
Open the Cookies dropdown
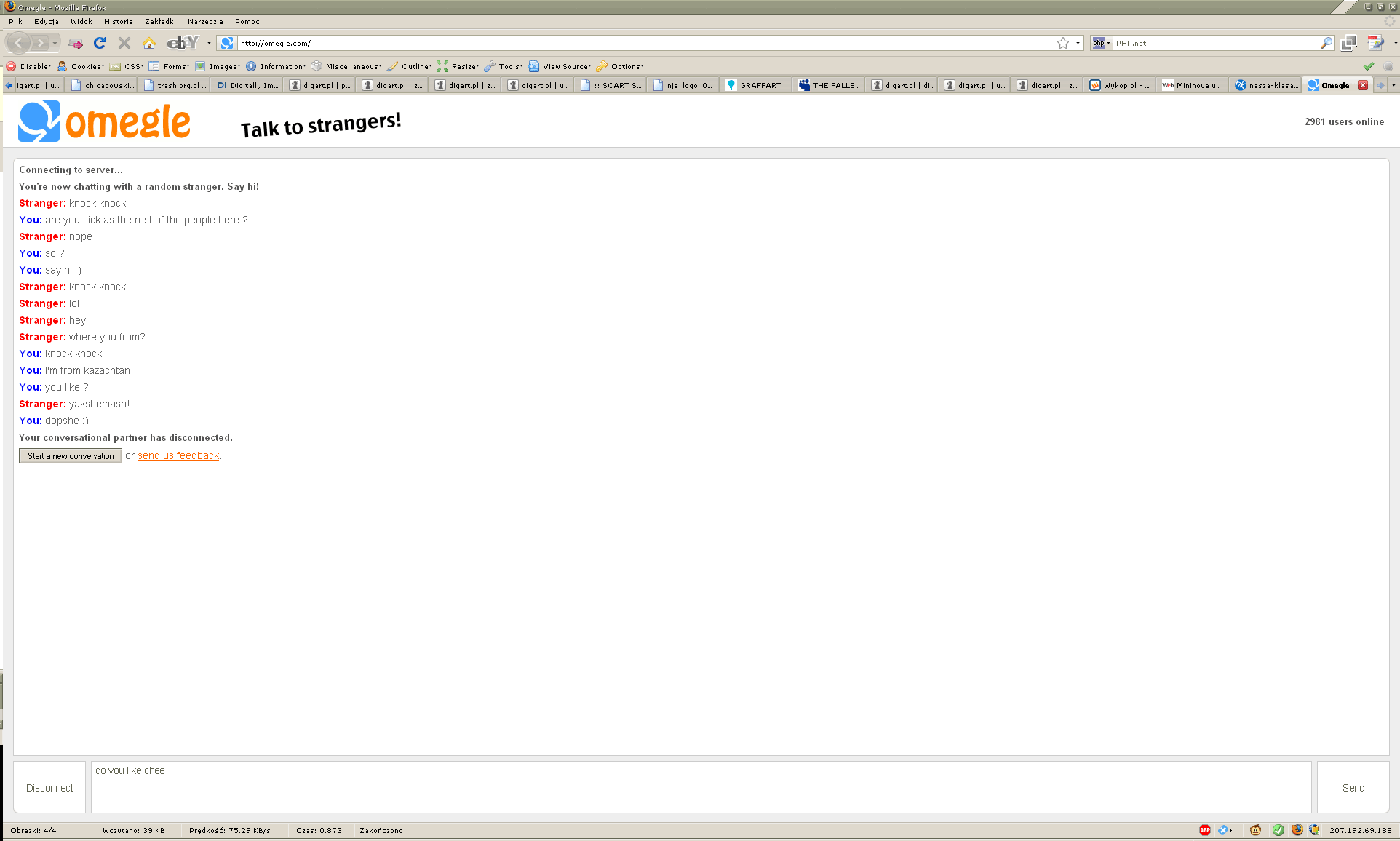[81, 66]
